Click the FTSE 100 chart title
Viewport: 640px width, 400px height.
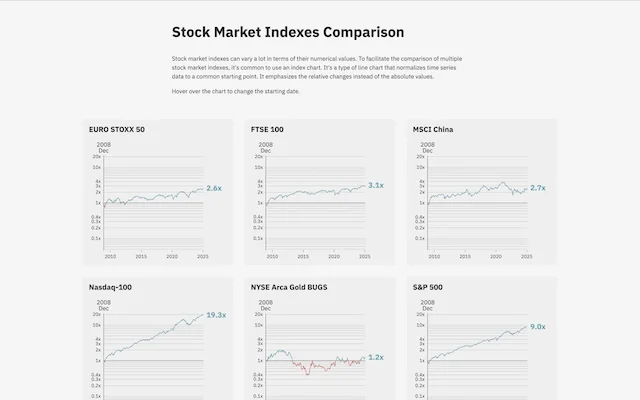click(x=267, y=129)
